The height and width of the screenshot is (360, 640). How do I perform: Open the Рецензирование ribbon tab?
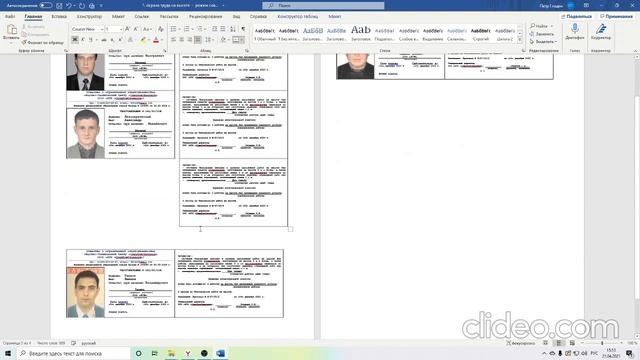click(205, 17)
